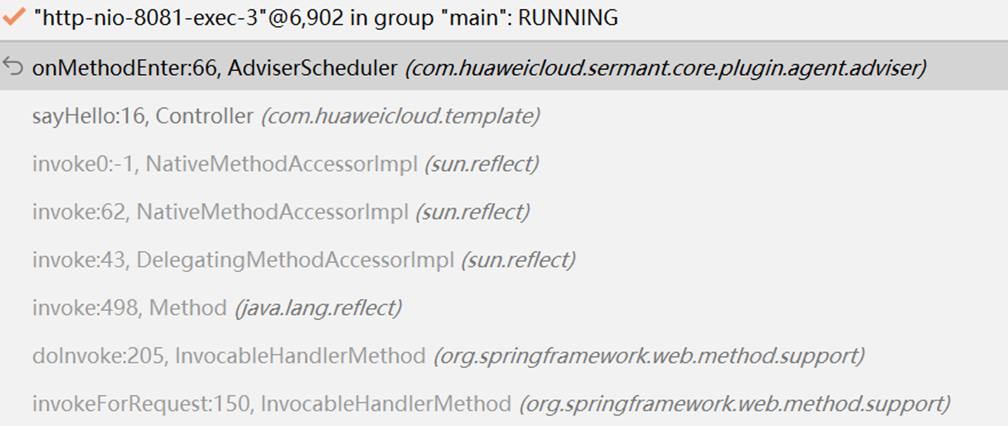Click the orange checkmark thread status icon
Screen dimensions: 1008x426
pos(14,17)
